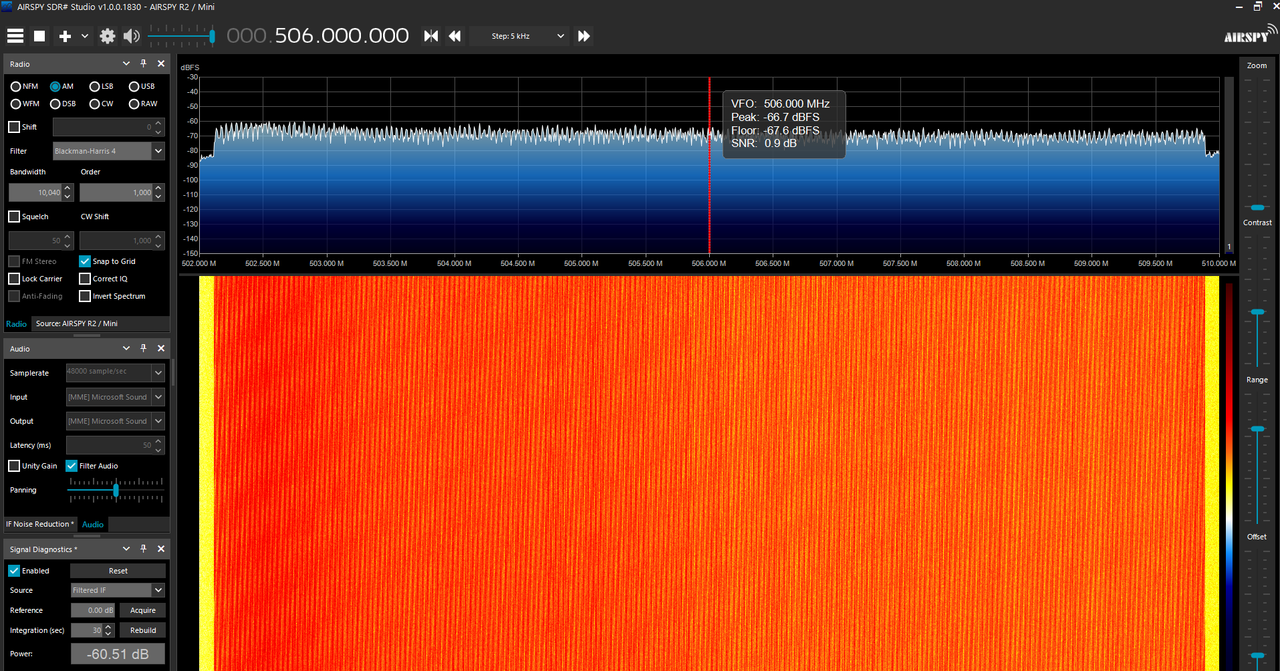Select RAW demodulation mode

[142, 103]
